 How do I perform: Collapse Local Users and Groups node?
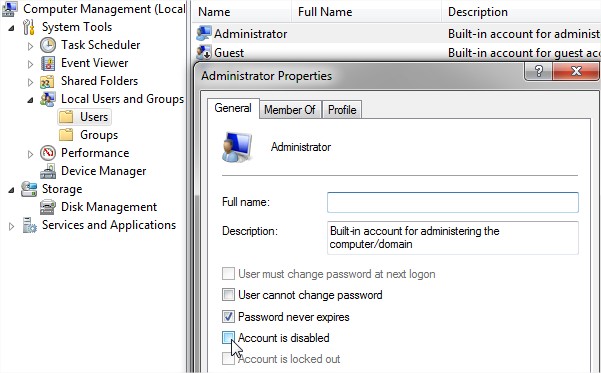pos(30,100)
